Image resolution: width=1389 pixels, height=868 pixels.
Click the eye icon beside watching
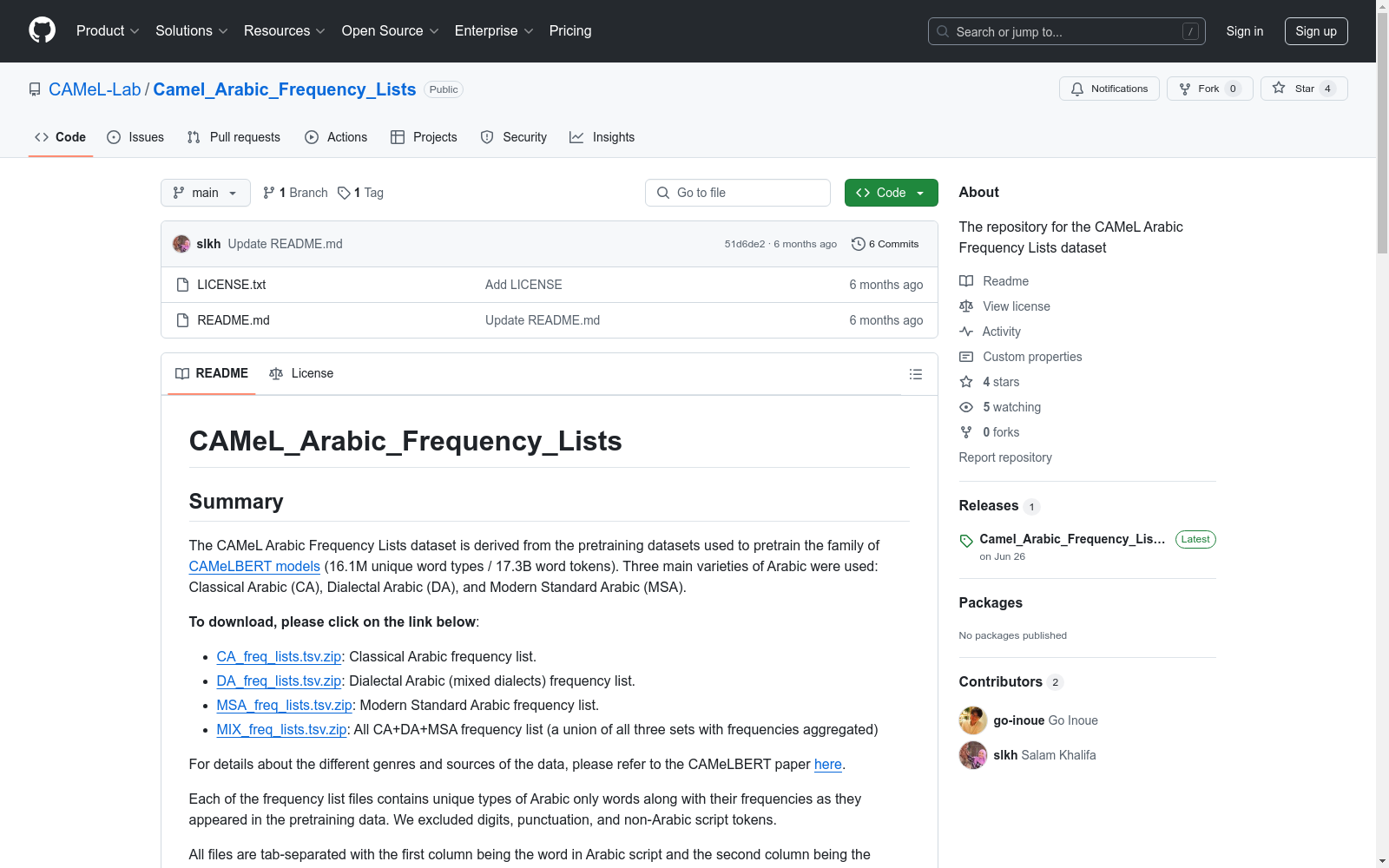click(966, 407)
